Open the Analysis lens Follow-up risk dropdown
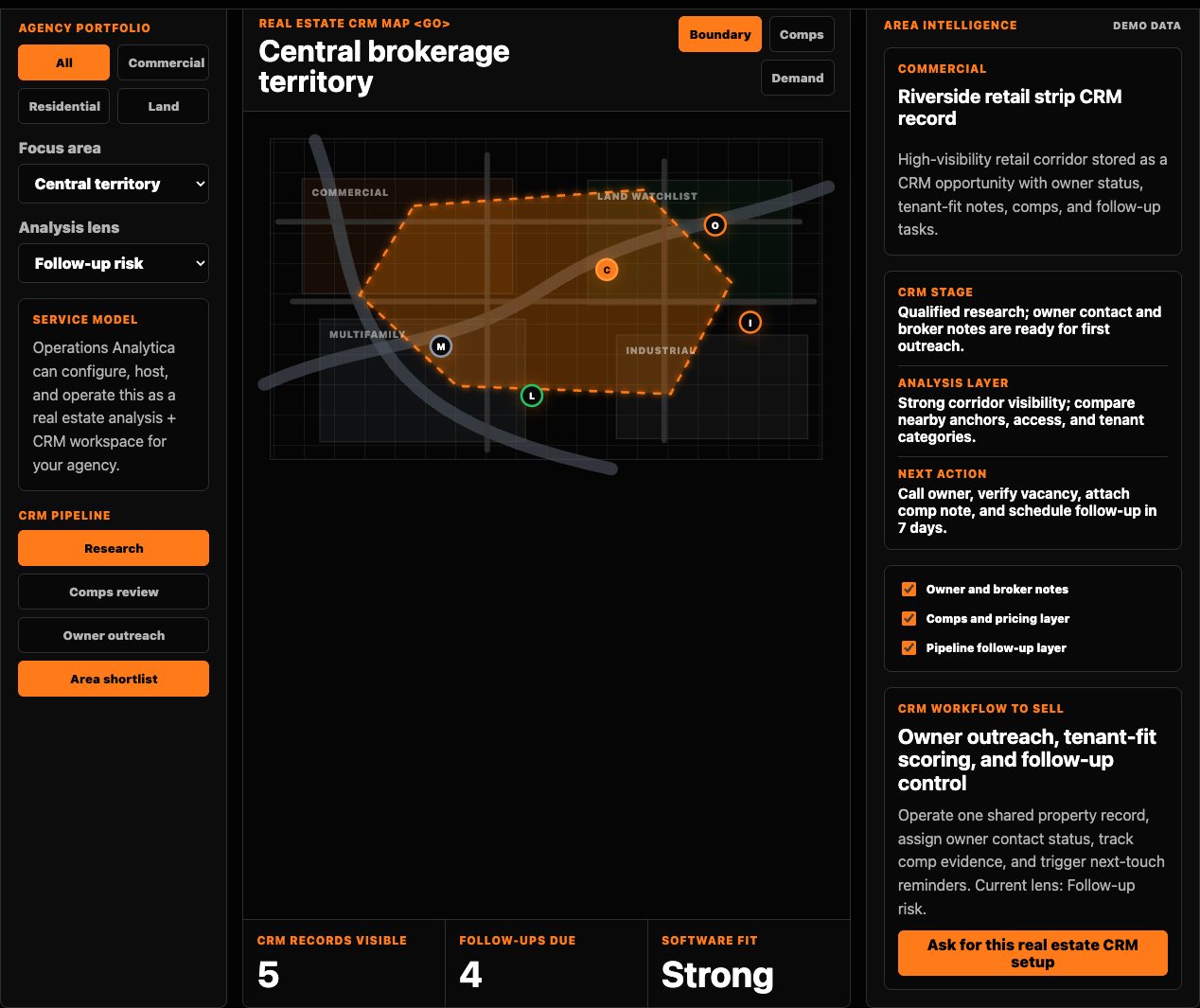Screen dimensions: 1200x1008 [x=114, y=263]
